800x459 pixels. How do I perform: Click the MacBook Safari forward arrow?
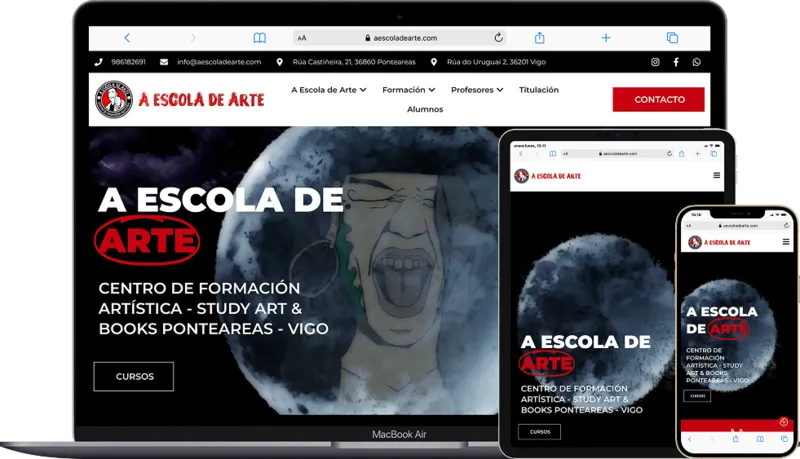[193, 37]
